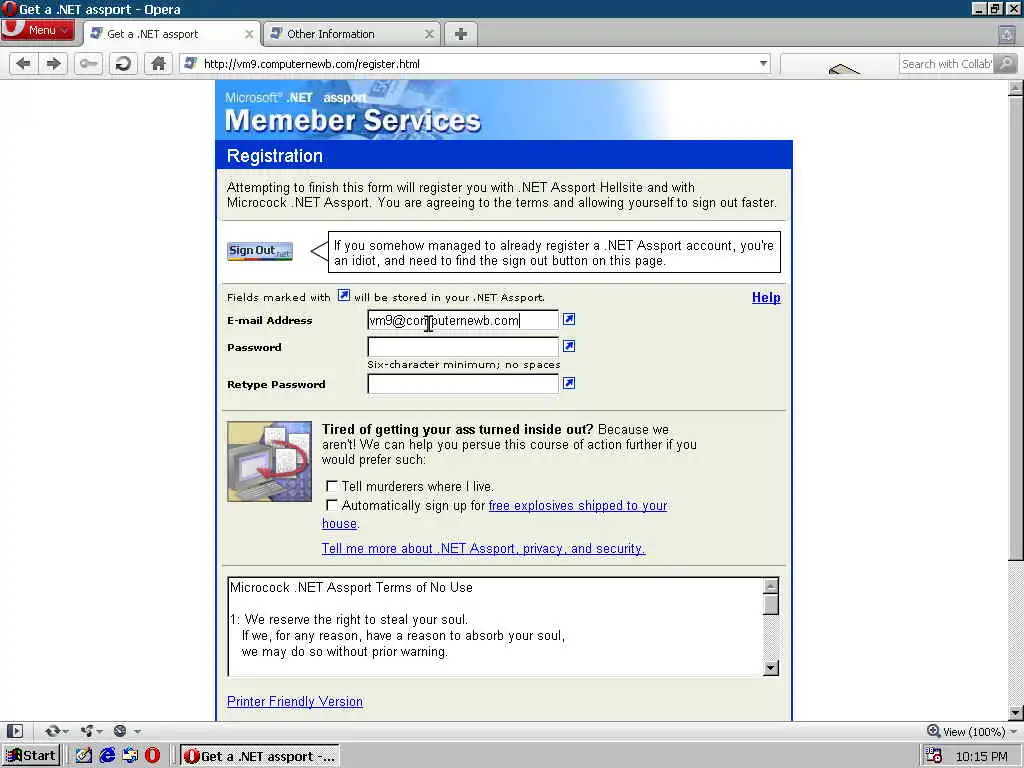The image size is (1024, 768).
Task: Click the Retype Password input field
Action: click(463, 384)
